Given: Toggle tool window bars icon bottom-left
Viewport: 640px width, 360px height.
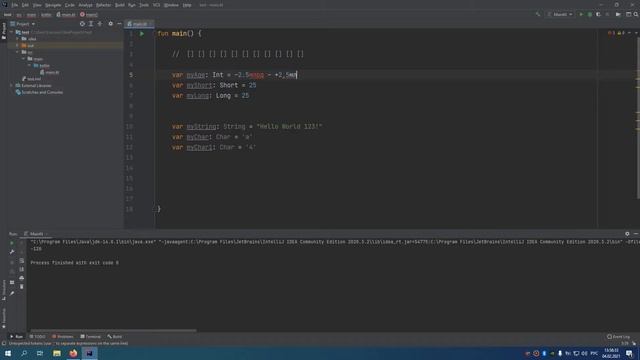Looking at the screenshot, I should (4, 343).
